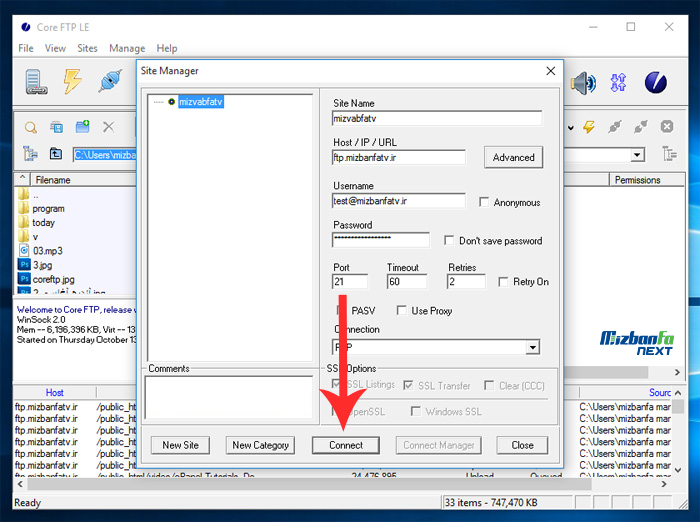Screen dimensions: 700x522
Task: Click the reconnect plug icon in the toolbar
Action: [110, 81]
